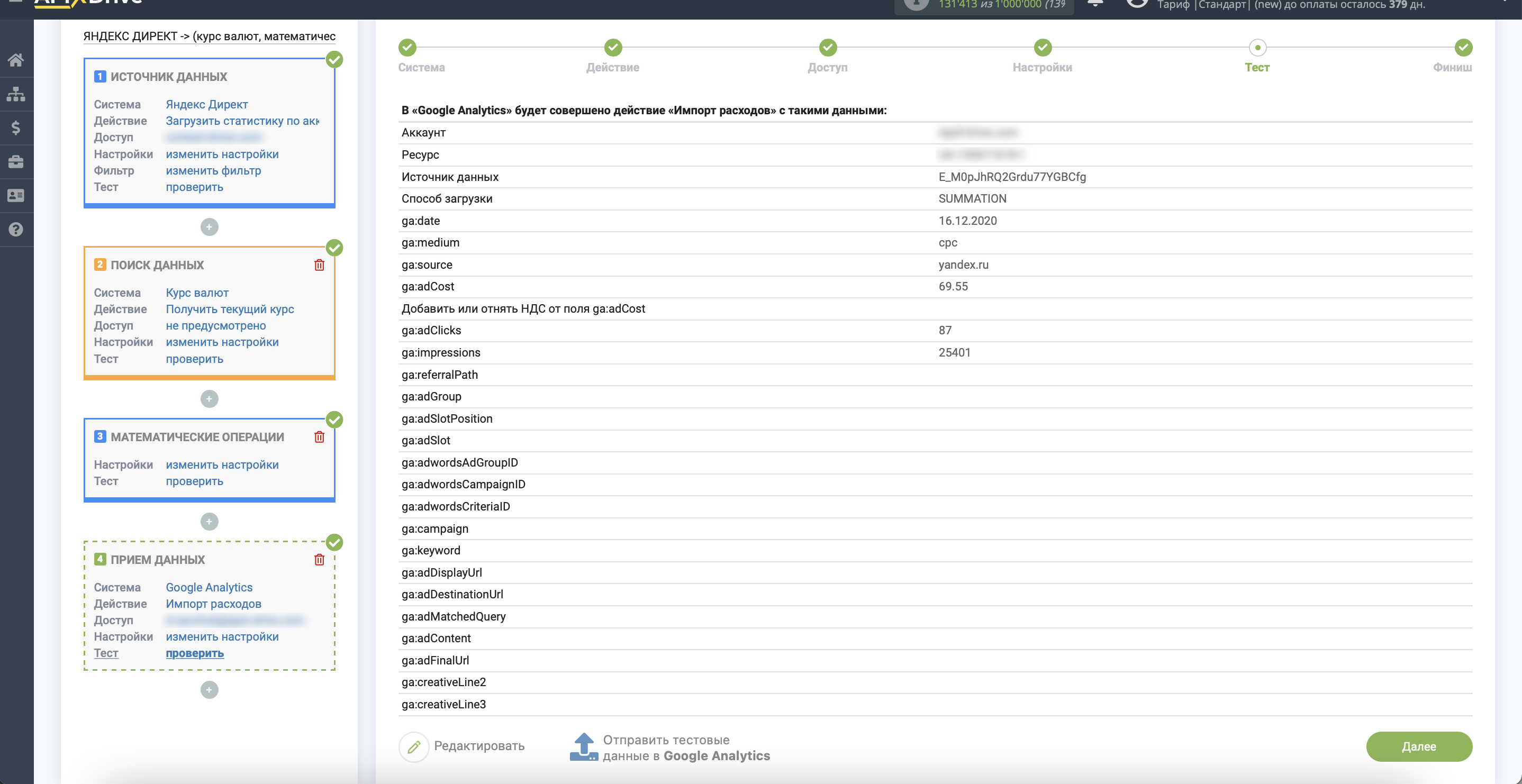This screenshot has height=784, width=1522.
Task: Click не предусмотрено access link
Action: pyautogui.click(x=216, y=325)
